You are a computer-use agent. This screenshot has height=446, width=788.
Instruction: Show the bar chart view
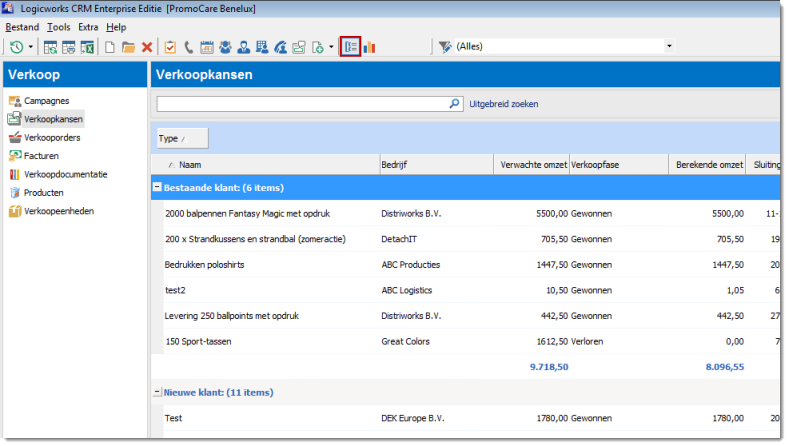coord(369,47)
